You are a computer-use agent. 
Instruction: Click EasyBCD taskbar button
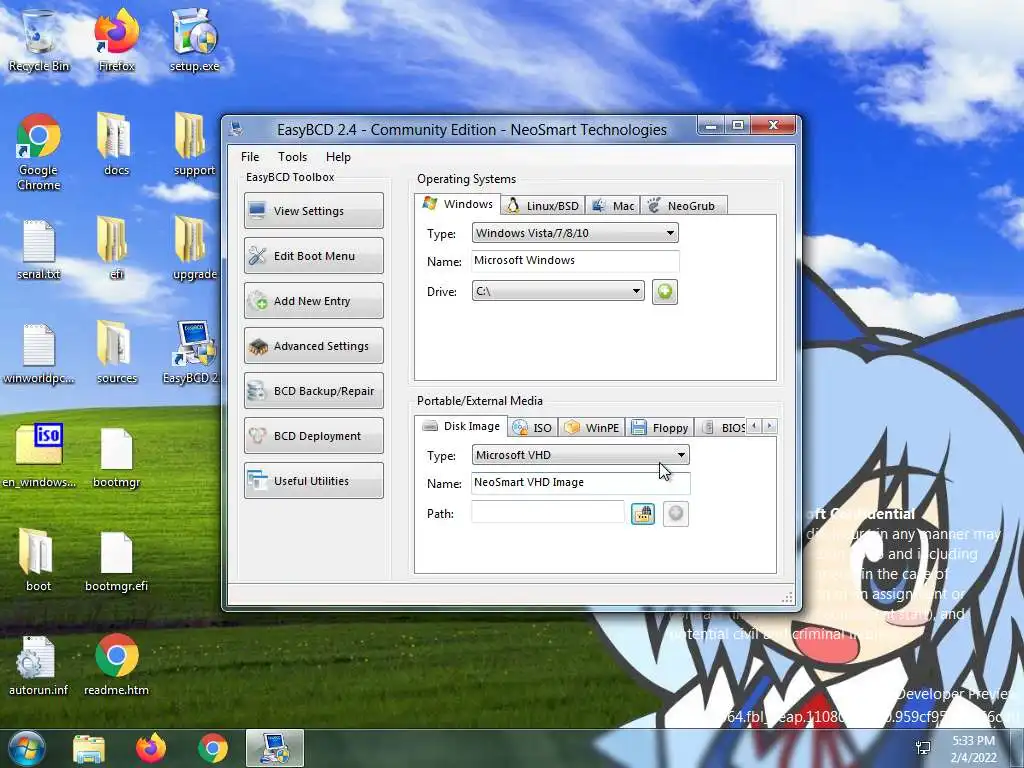pos(275,749)
